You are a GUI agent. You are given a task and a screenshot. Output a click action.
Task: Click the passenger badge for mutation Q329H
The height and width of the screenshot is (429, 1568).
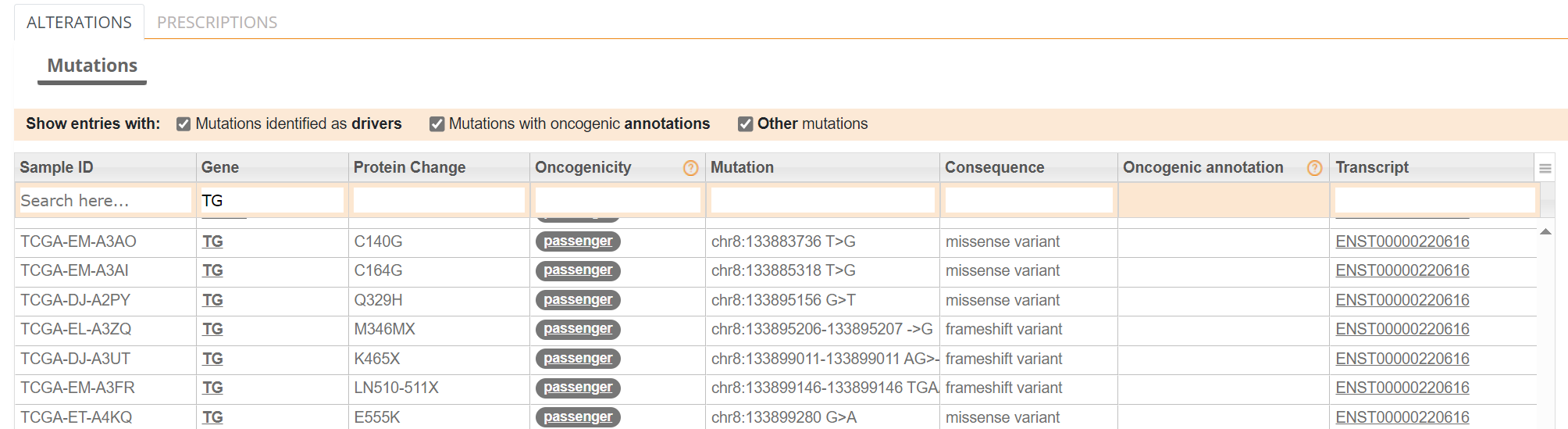[x=578, y=300]
